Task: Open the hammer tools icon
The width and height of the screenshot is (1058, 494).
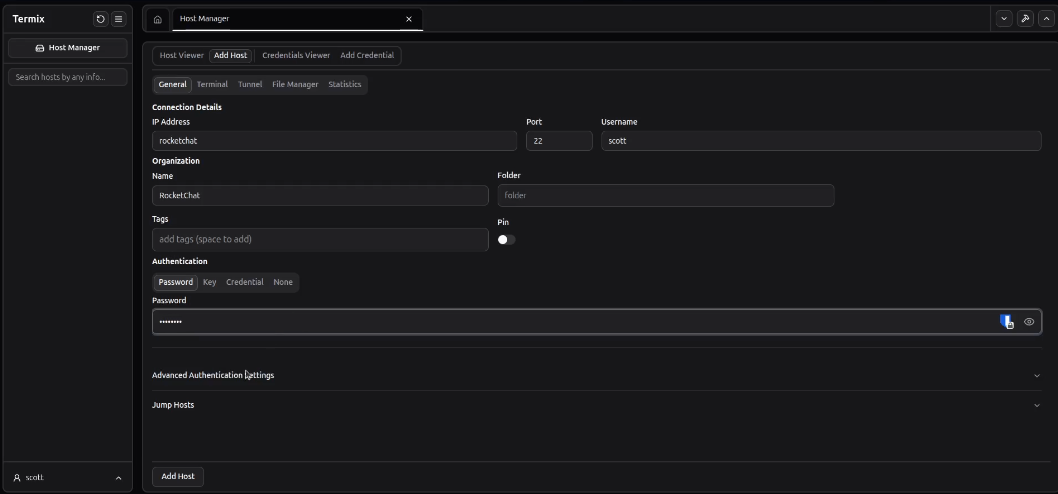Action: pos(1025,19)
